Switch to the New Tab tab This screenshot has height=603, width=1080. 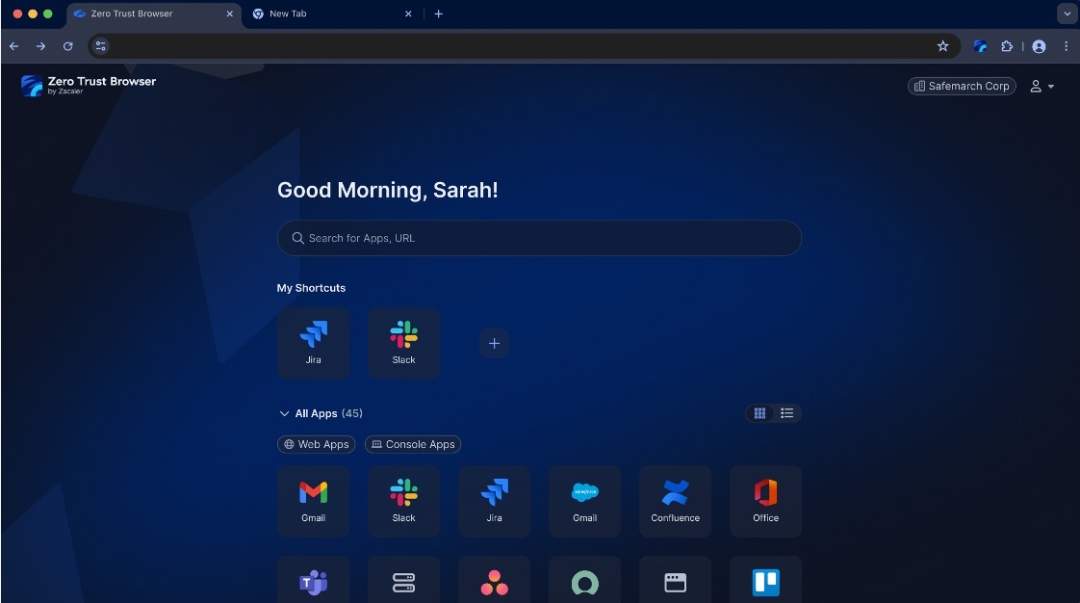(330, 14)
